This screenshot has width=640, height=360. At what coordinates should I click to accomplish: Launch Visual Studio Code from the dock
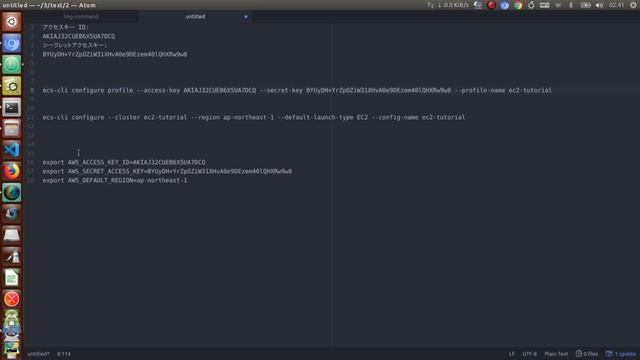coord(11,150)
